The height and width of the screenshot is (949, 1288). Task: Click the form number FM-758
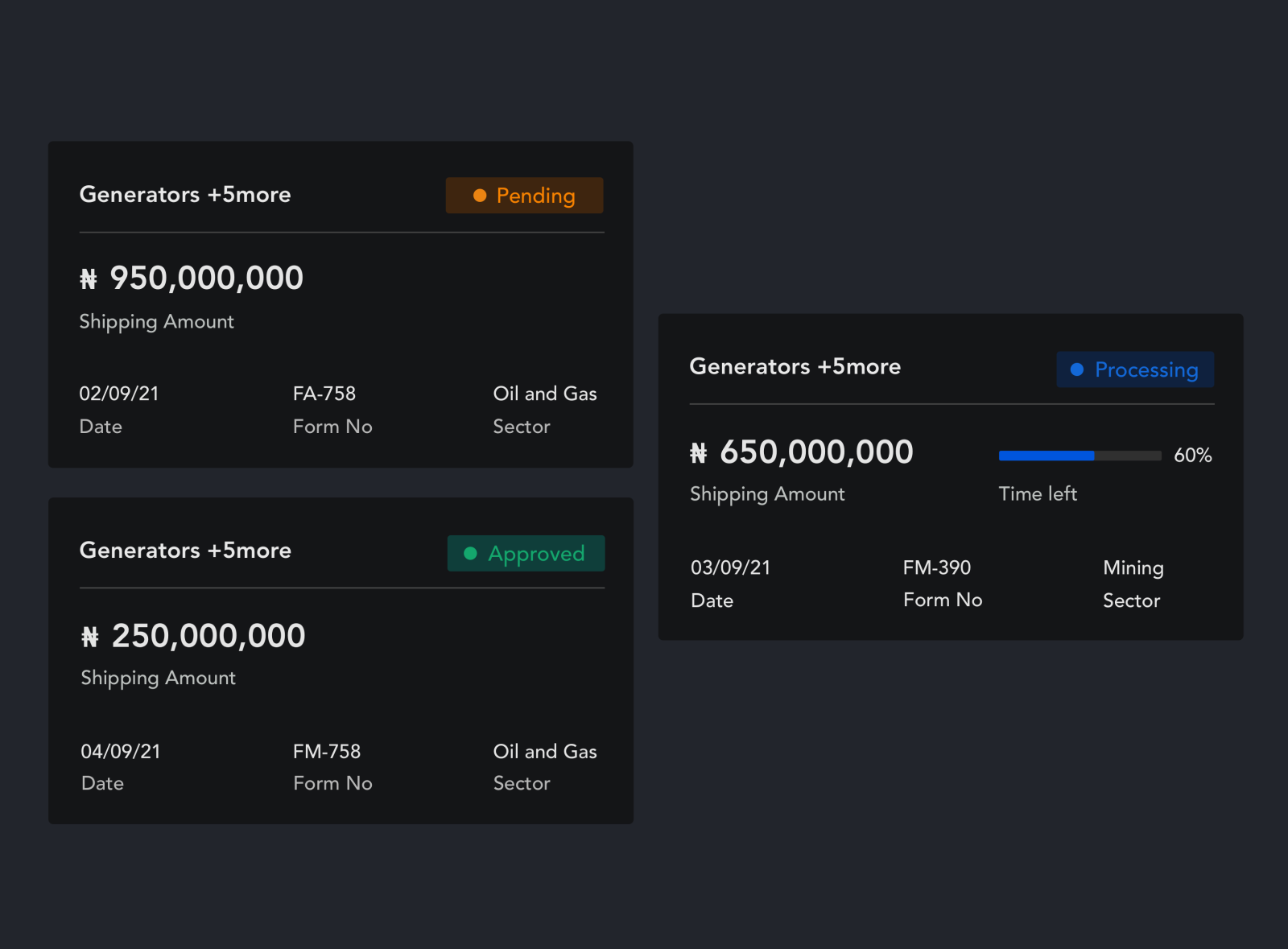point(327,751)
